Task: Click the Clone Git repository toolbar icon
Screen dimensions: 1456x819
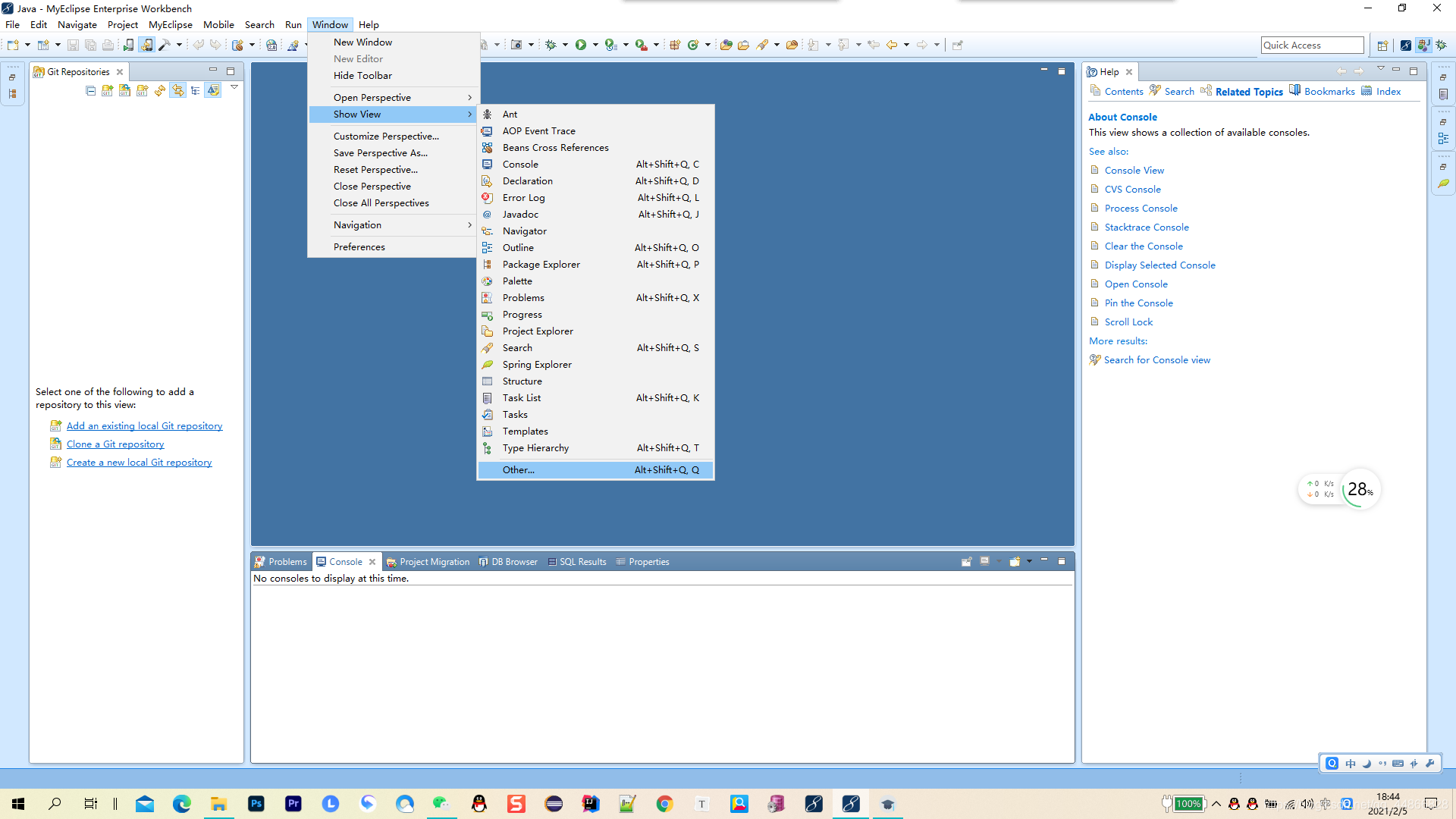Action: pos(124,90)
